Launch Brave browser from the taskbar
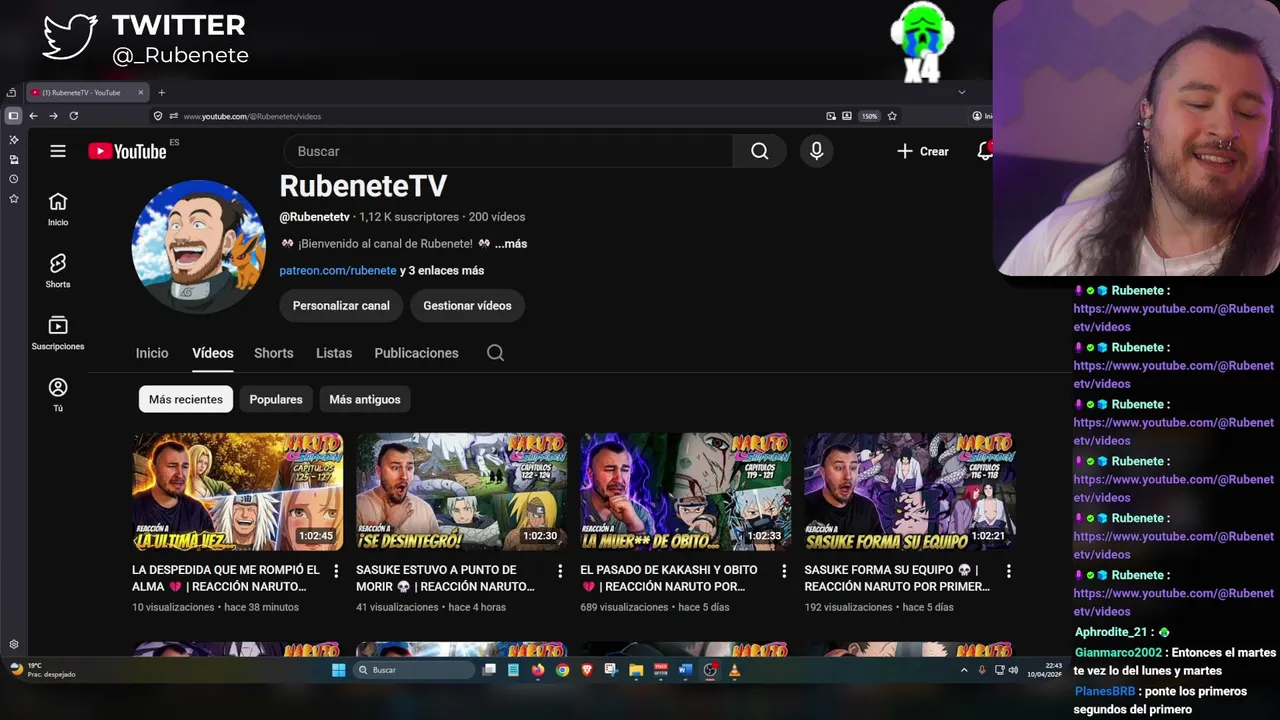The width and height of the screenshot is (1280, 720). 587,670
